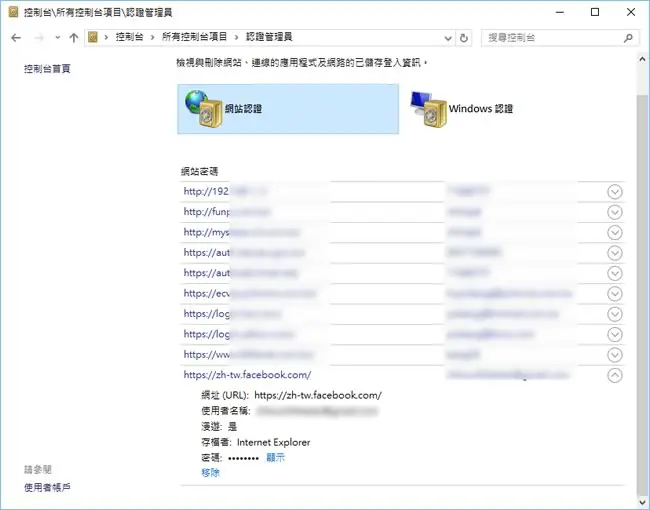Open the recent locations dropdown arrow

(58, 38)
